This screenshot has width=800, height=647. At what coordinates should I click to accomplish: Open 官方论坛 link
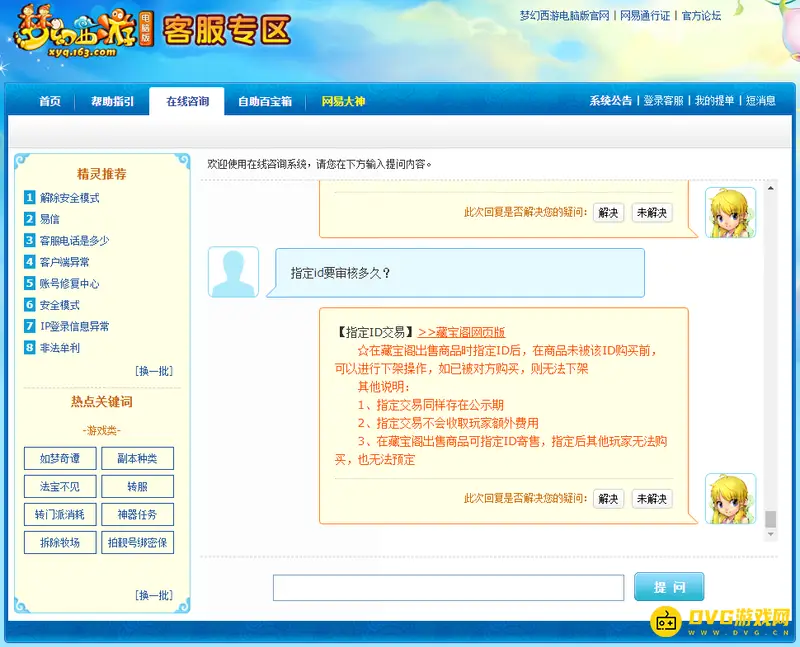701,16
